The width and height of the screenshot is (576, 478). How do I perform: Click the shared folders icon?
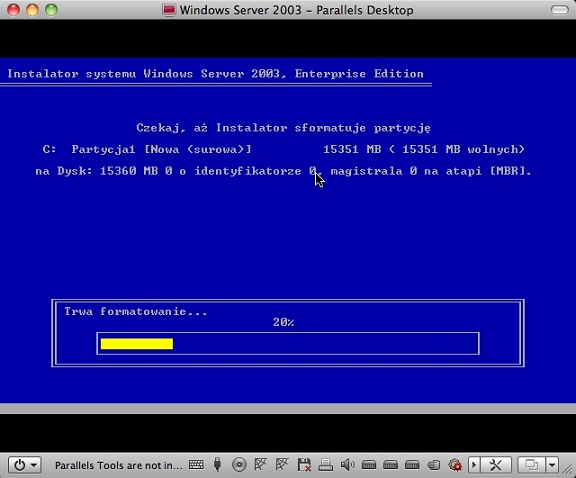(x=434, y=466)
